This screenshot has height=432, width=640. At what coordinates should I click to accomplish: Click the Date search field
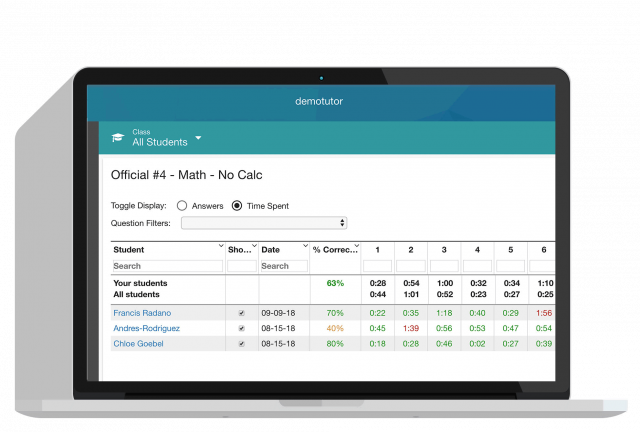[283, 266]
